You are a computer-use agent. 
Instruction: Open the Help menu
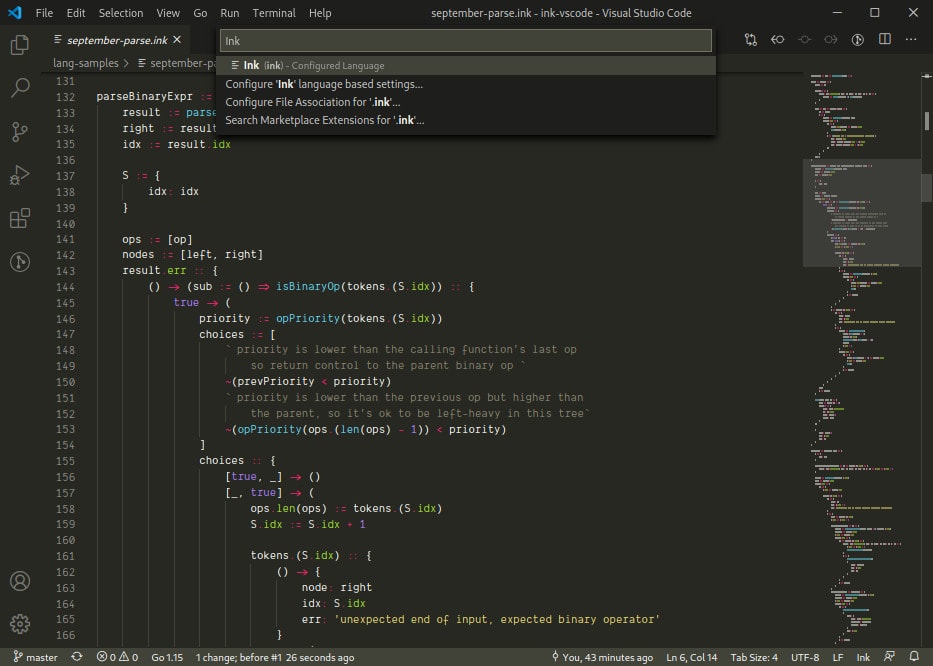click(320, 13)
